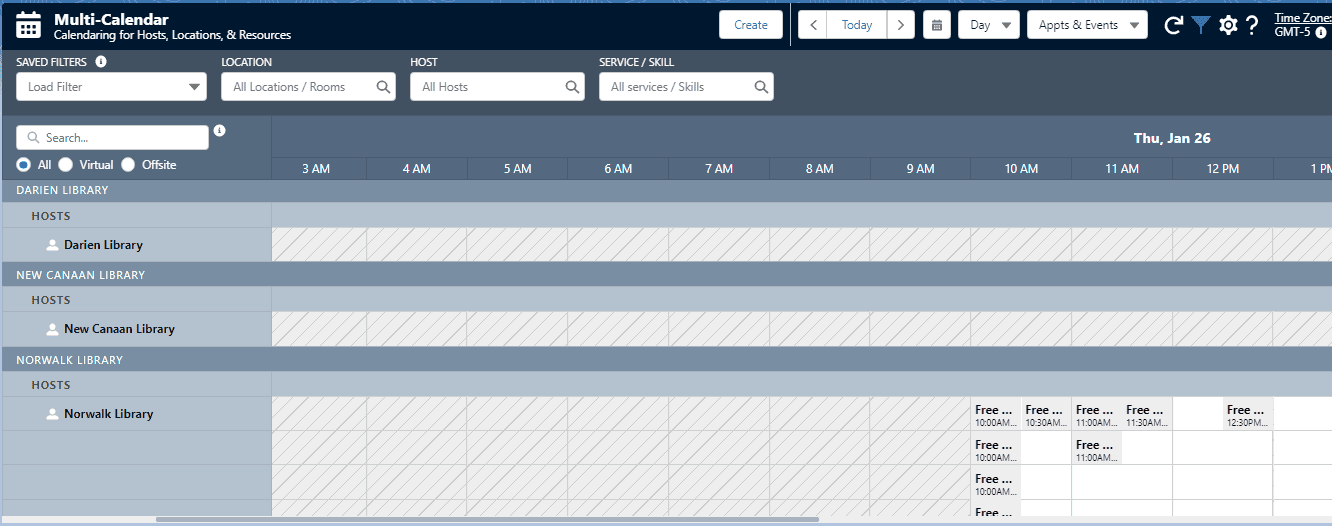This screenshot has height=526, width=1332.
Task: Click the Create button
Action: [x=750, y=25]
